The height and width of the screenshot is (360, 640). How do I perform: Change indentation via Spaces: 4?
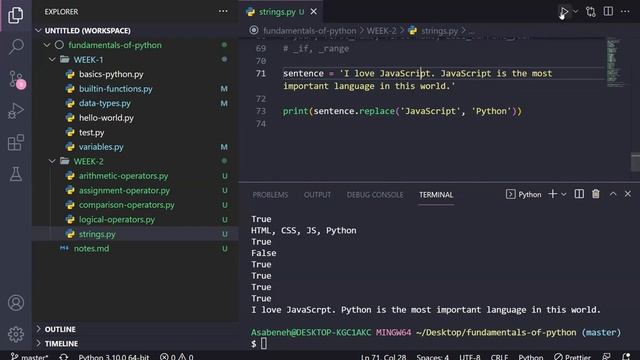(432, 357)
